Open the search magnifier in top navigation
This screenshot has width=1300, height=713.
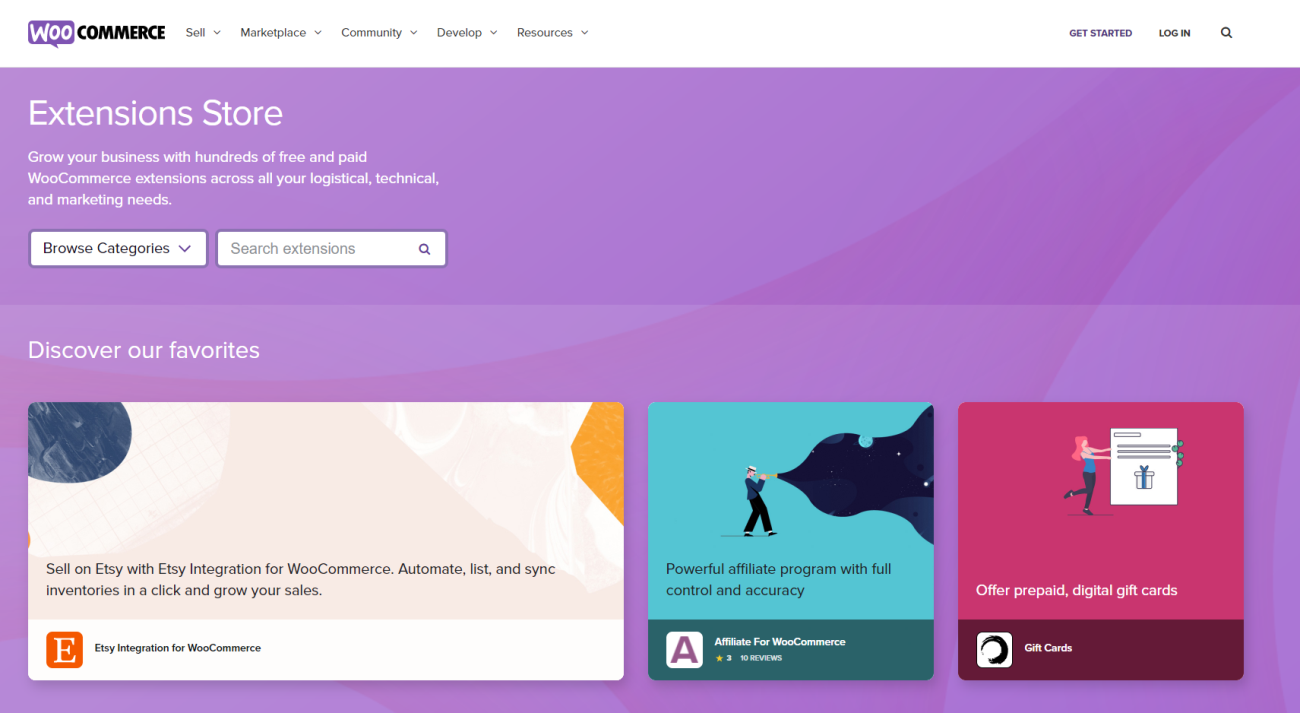click(x=1226, y=33)
